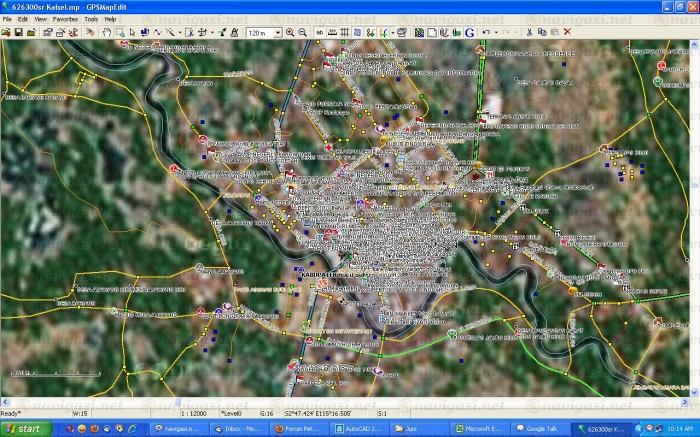
Task: Click the scissors cut icon
Action: pos(529,32)
